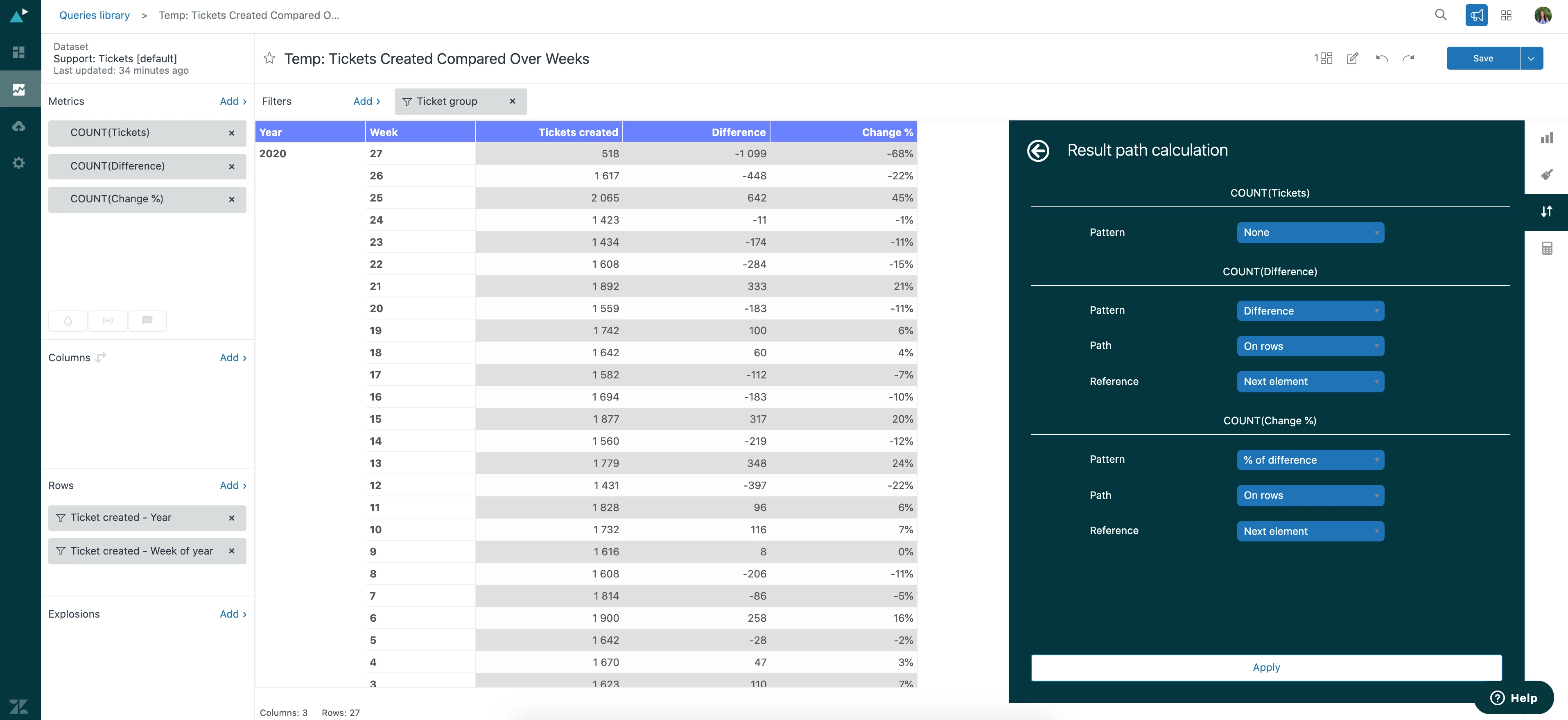Screen dimensions: 1568x720
Task: Star the query as favorite
Action: point(269,59)
